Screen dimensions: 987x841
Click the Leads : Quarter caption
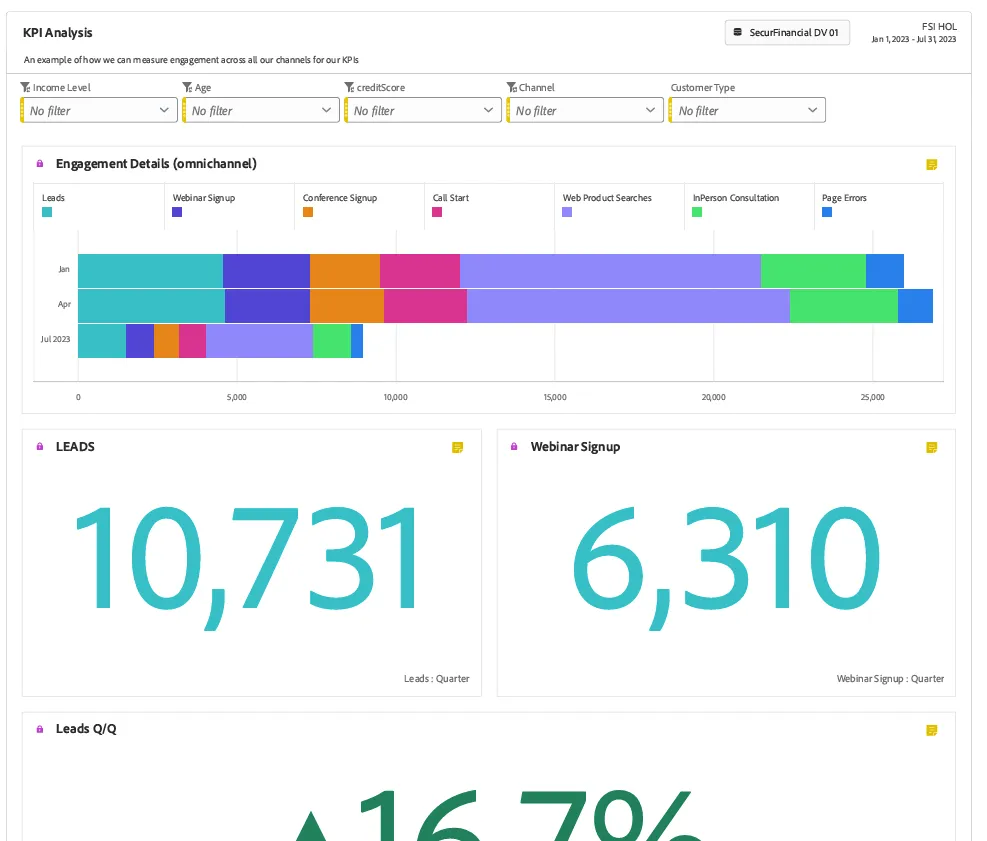pyautogui.click(x=437, y=679)
